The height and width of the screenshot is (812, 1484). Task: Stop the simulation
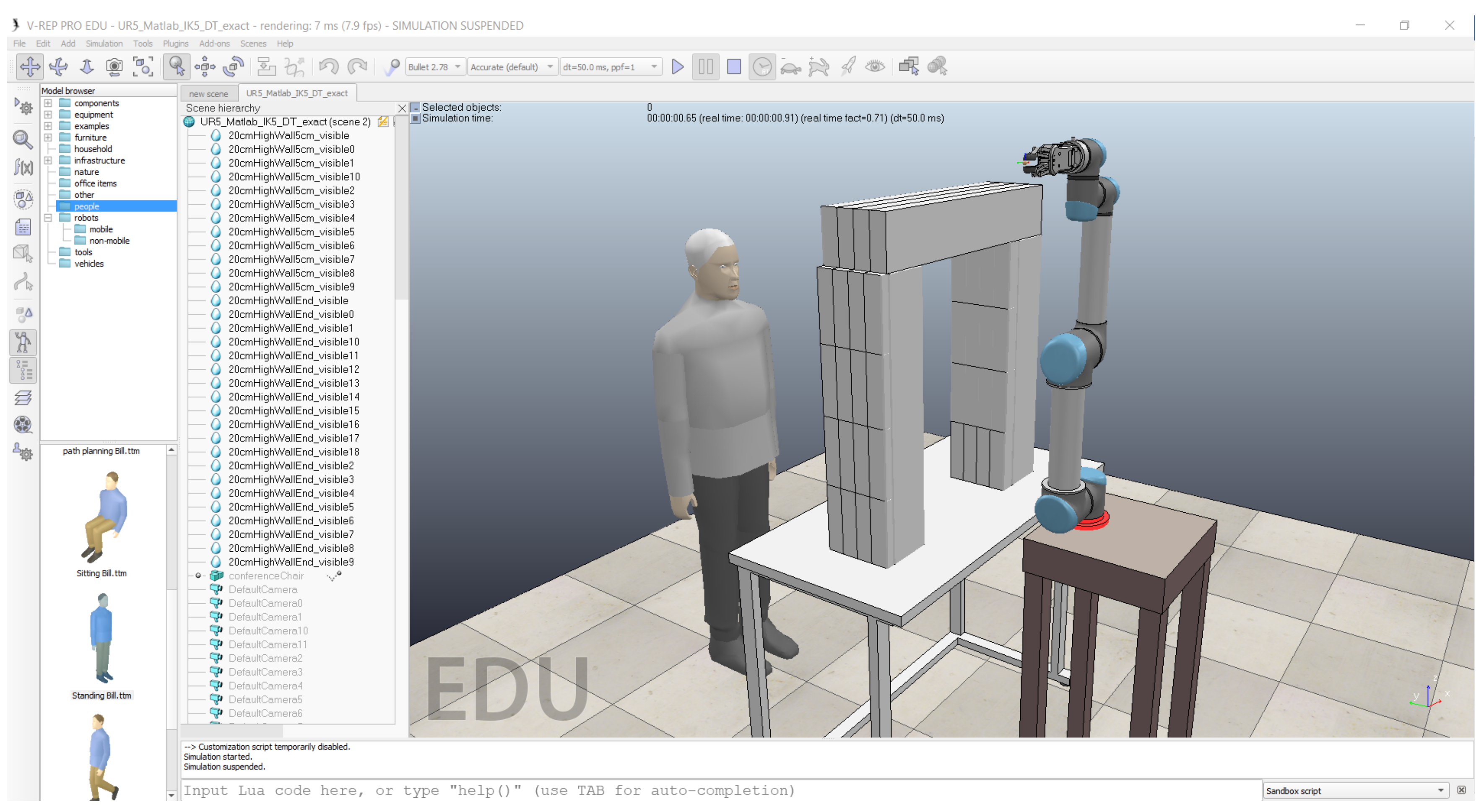[x=733, y=67]
